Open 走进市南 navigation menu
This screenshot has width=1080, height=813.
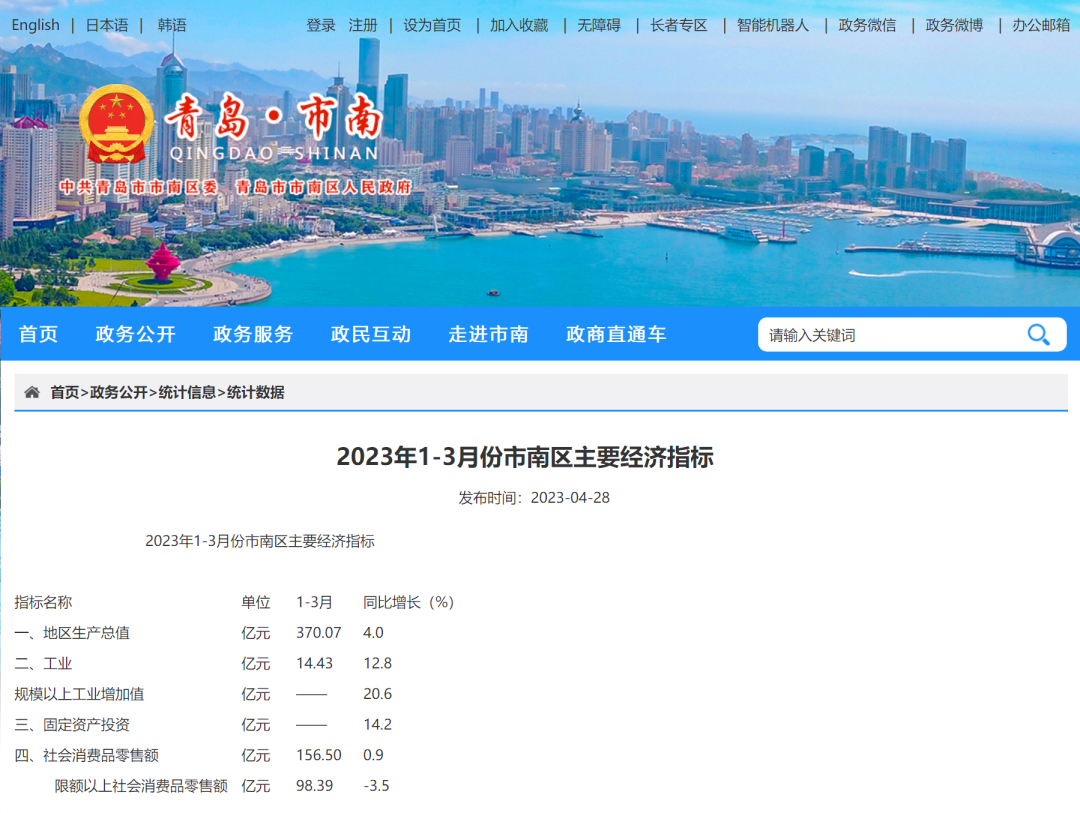(x=489, y=334)
